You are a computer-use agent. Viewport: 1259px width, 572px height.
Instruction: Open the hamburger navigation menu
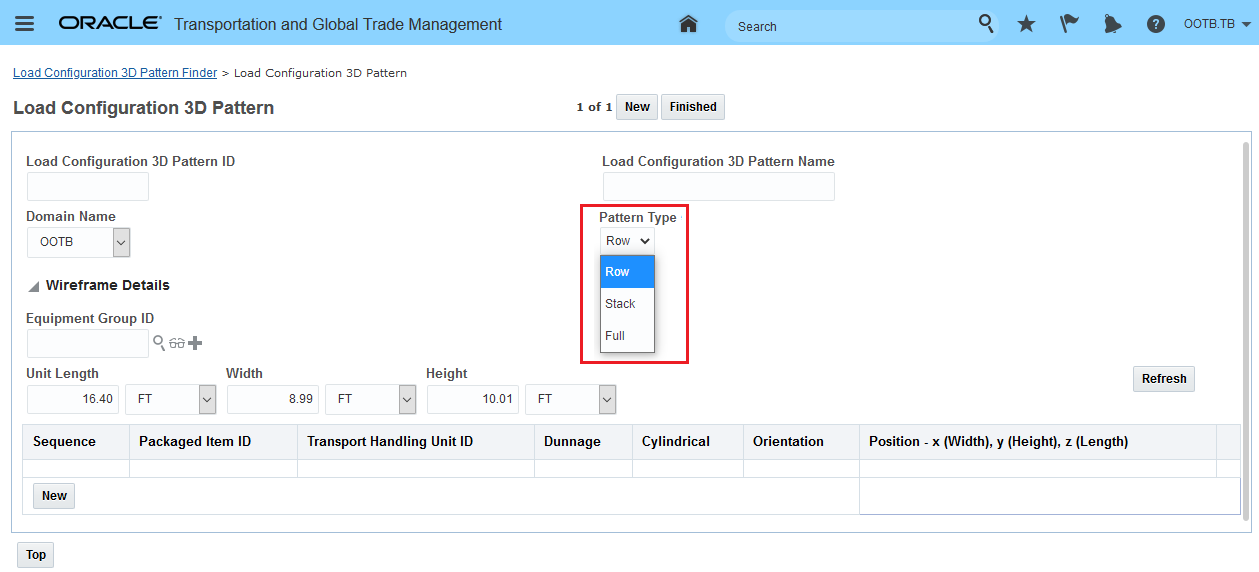24,24
